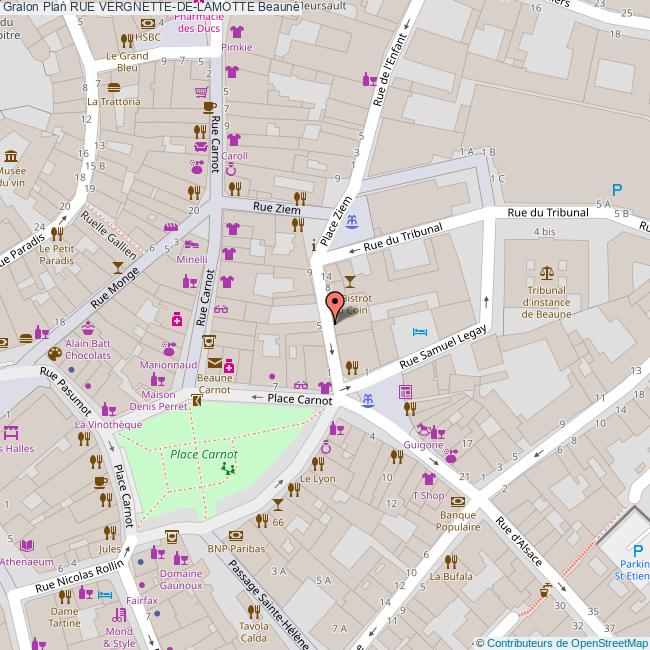The height and width of the screenshot is (650, 650).
Task: Click the BNP Paribas bank icon
Action: 235,534
